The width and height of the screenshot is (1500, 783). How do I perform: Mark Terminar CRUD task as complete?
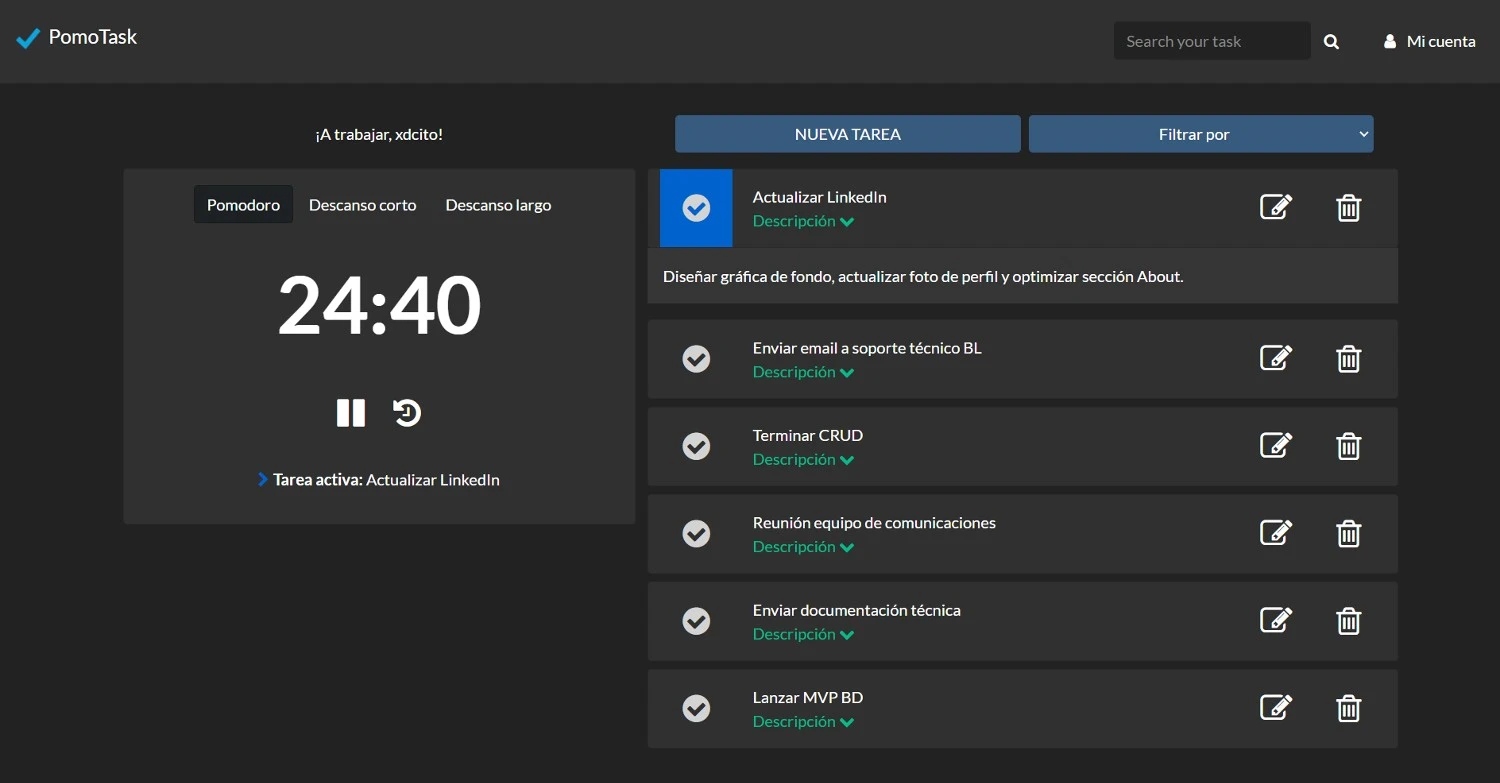pyautogui.click(x=696, y=446)
